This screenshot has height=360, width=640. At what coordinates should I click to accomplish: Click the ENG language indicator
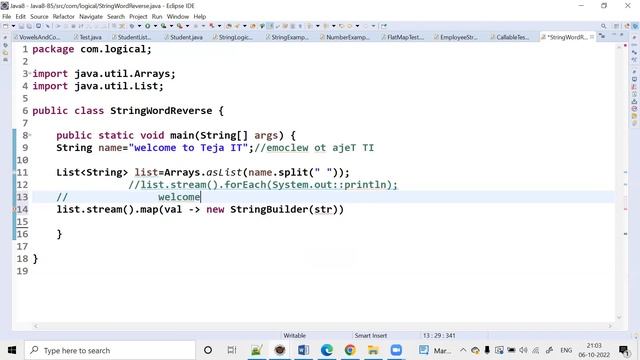(566, 350)
